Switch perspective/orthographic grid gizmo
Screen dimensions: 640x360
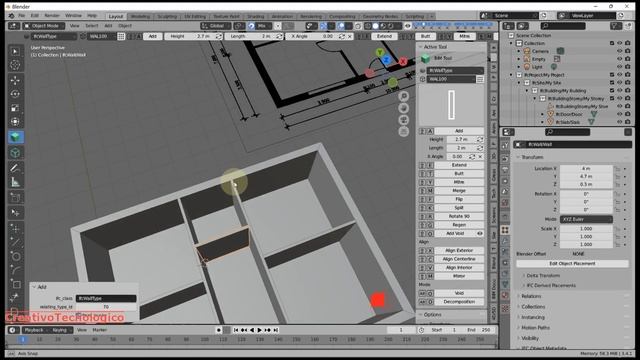pos(404,131)
